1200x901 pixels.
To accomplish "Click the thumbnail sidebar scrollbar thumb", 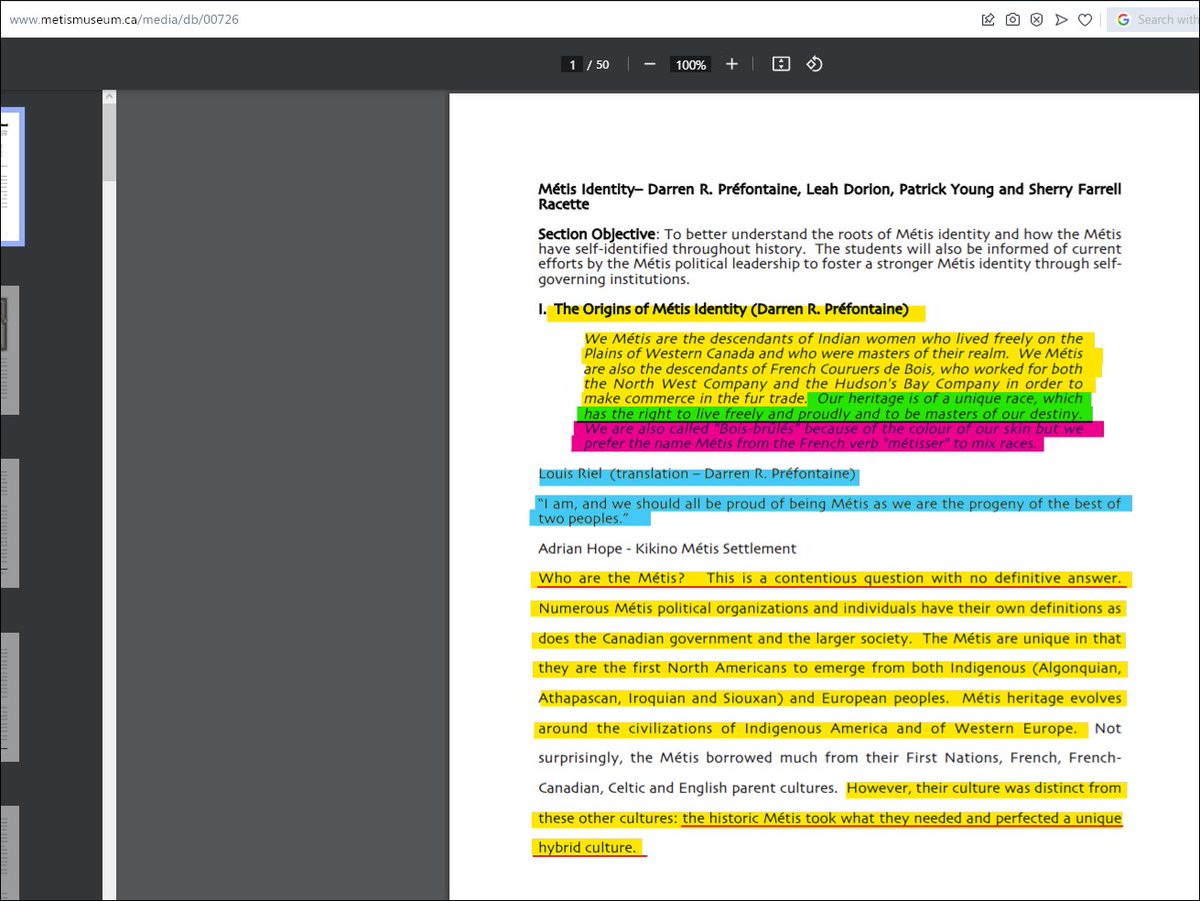I will (109, 142).
